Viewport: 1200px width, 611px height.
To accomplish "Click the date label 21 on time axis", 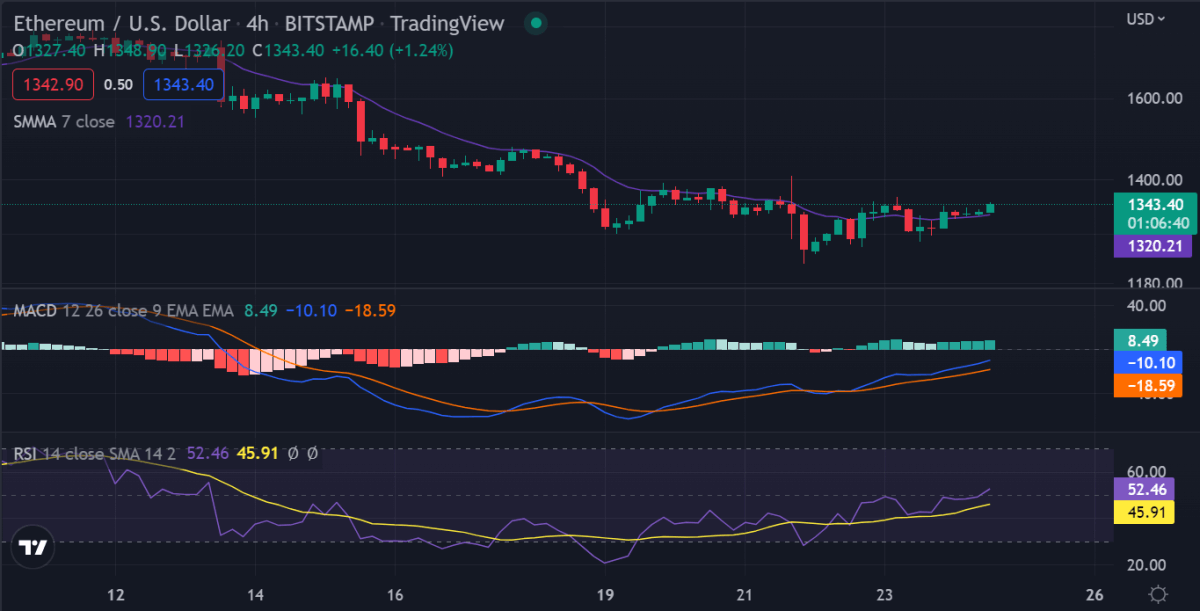I will 745,593.
